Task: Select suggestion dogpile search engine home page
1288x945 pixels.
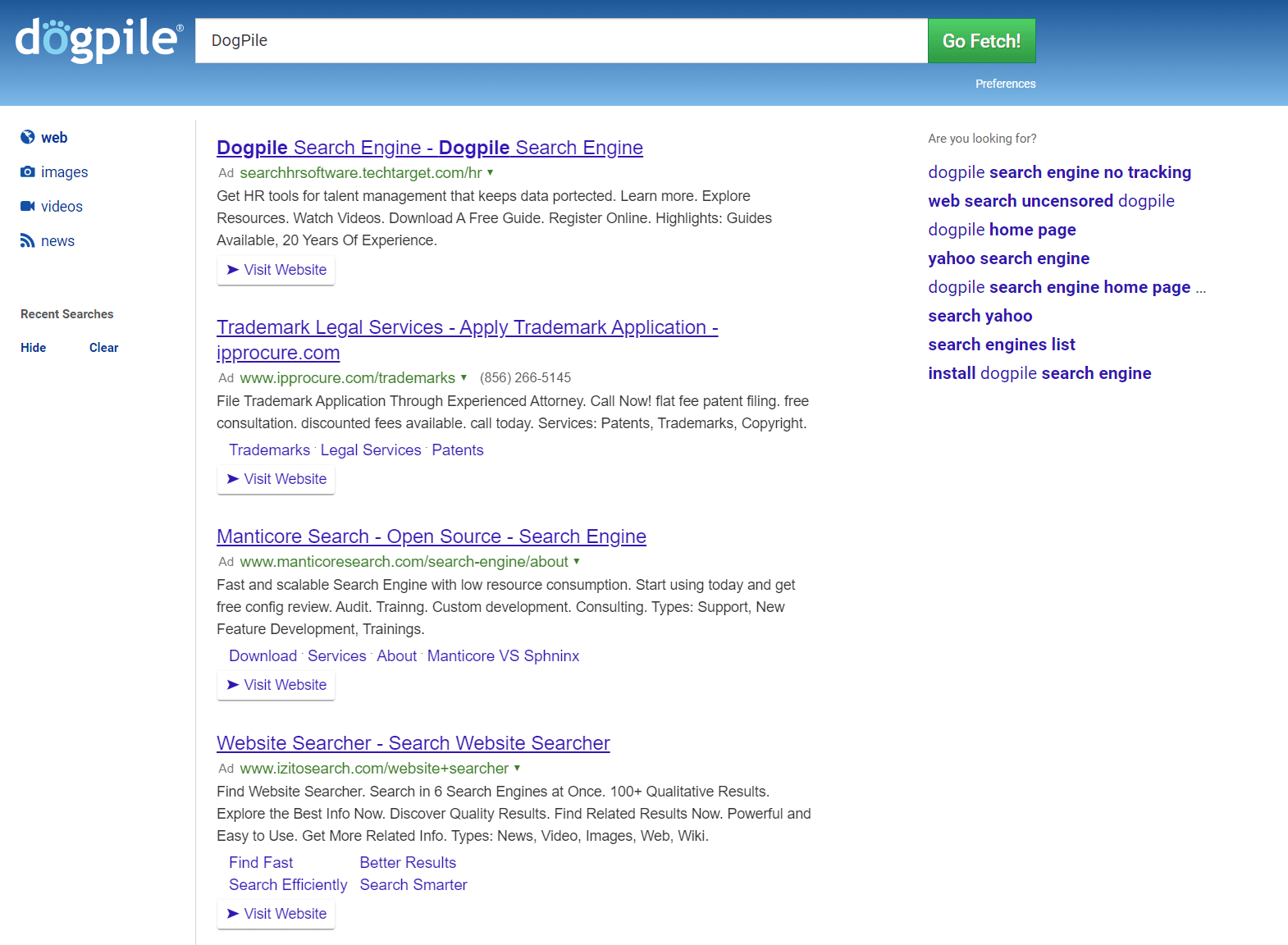Action: 1066,287
